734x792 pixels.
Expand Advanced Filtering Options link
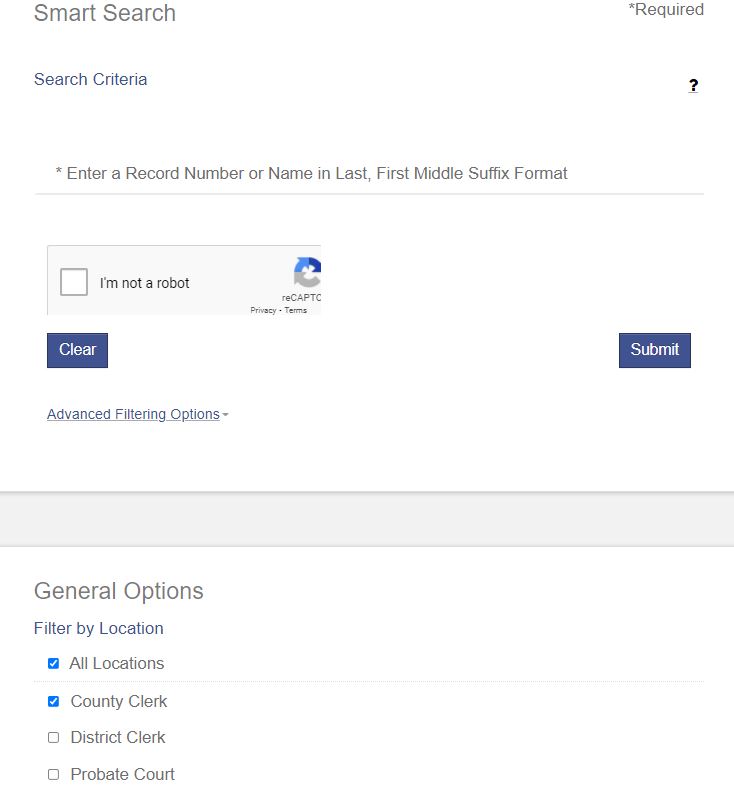point(133,414)
